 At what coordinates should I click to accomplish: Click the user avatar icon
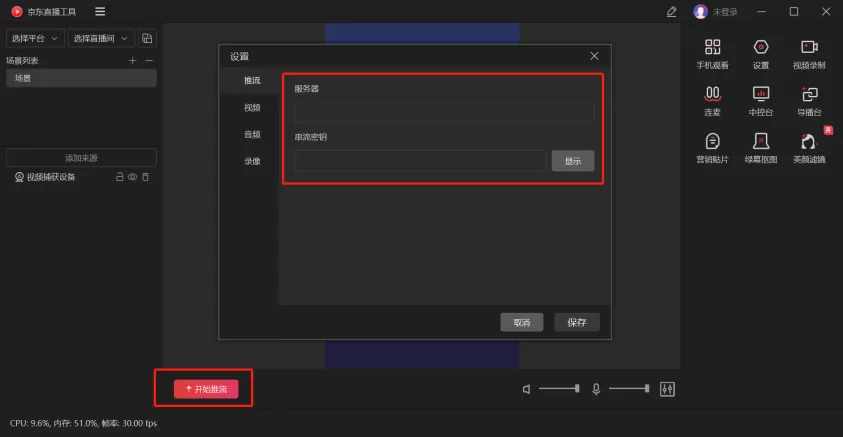tap(700, 11)
